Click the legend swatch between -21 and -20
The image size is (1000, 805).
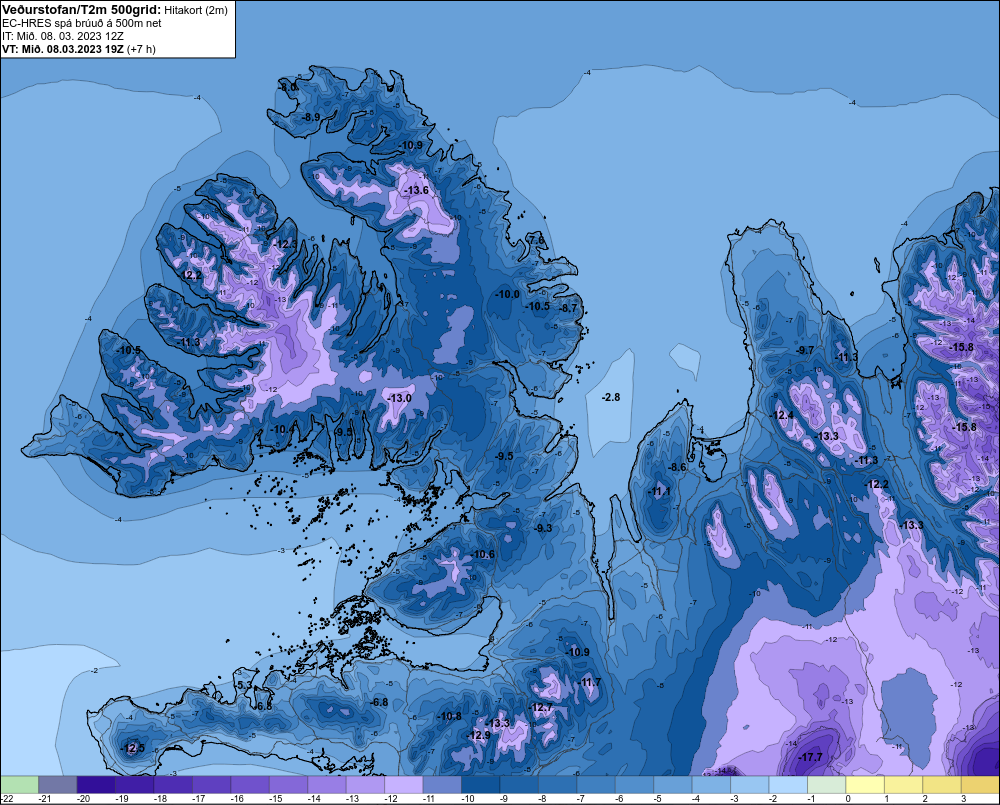tap(57, 784)
